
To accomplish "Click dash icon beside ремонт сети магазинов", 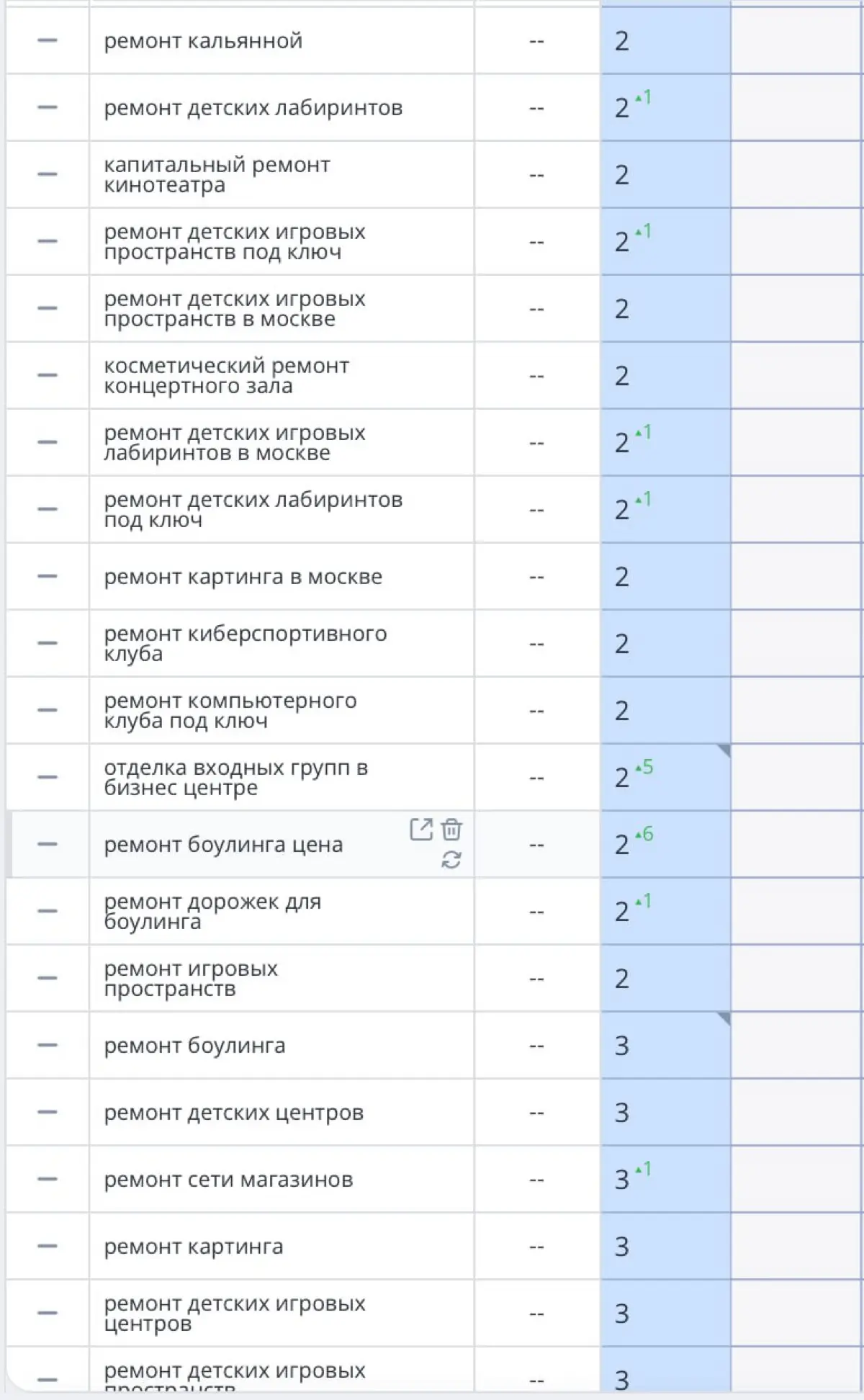I will pos(48,1180).
